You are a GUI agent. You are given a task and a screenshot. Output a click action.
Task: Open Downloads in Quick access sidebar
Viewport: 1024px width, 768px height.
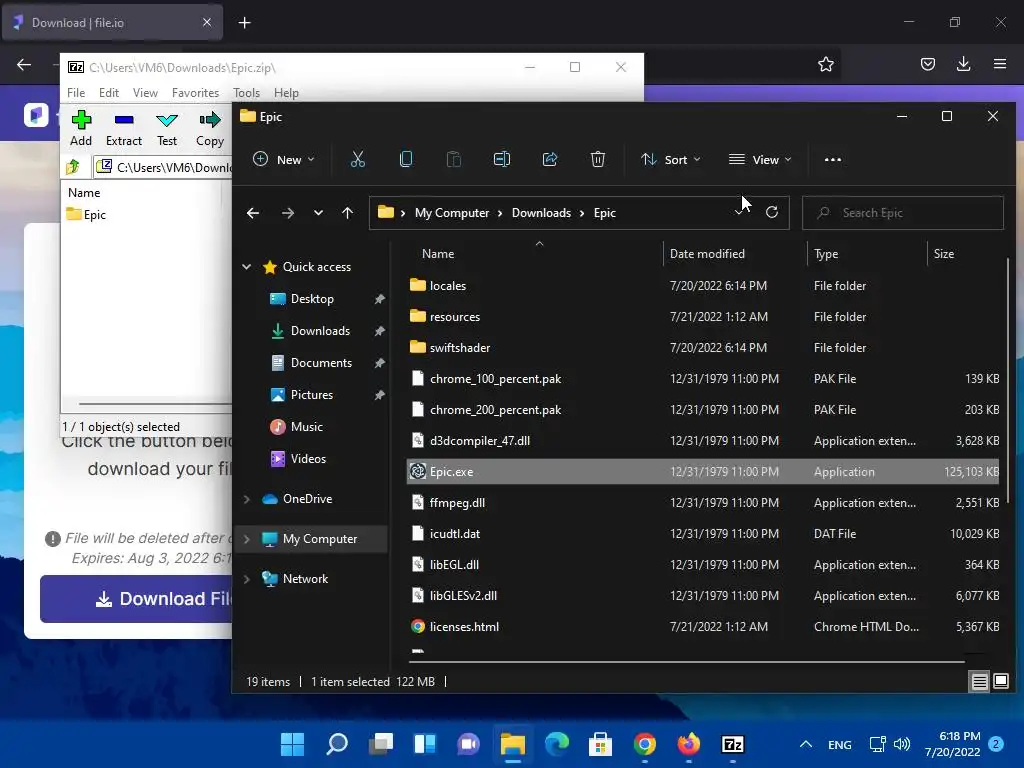click(x=320, y=330)
